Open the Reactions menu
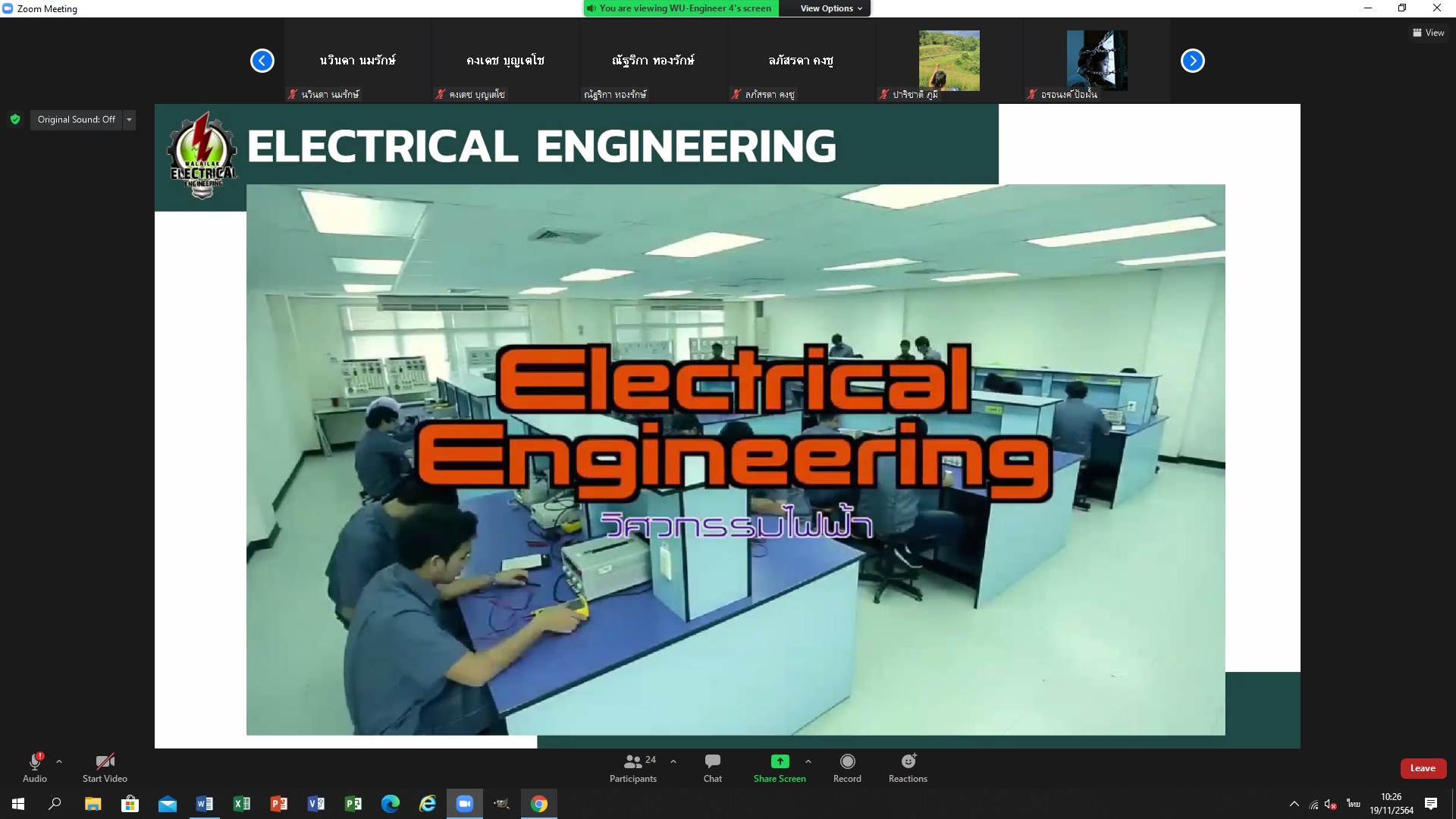 908,767
